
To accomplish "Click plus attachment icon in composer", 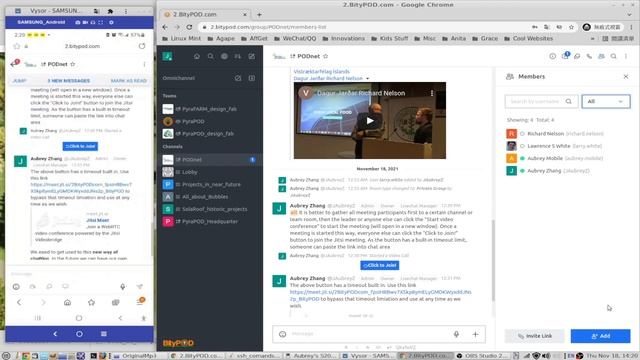I will click(475, 334).
